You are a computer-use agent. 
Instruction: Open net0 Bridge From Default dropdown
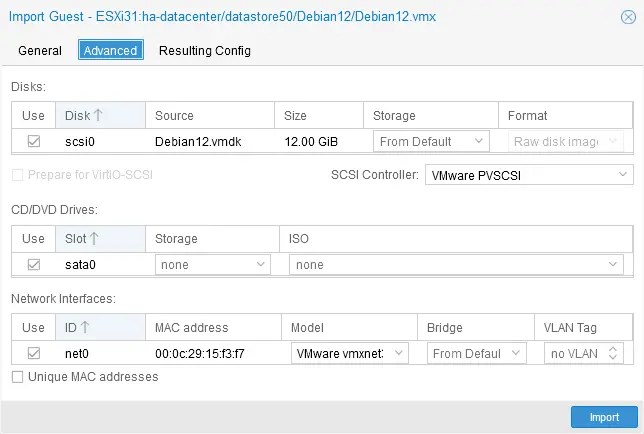(x=476, y=353)
